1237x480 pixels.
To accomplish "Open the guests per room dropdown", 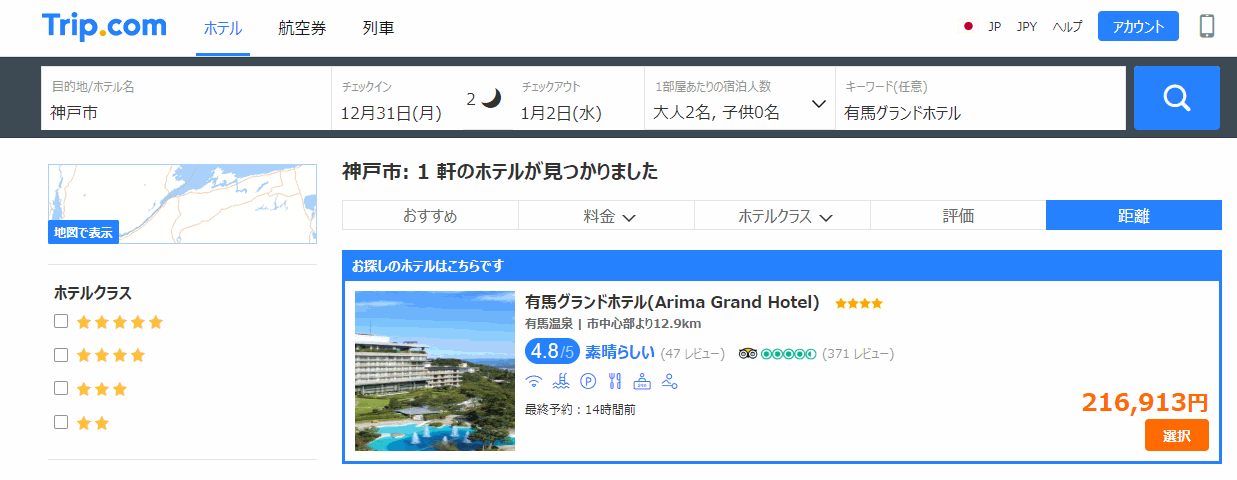I will pos(740,98).
